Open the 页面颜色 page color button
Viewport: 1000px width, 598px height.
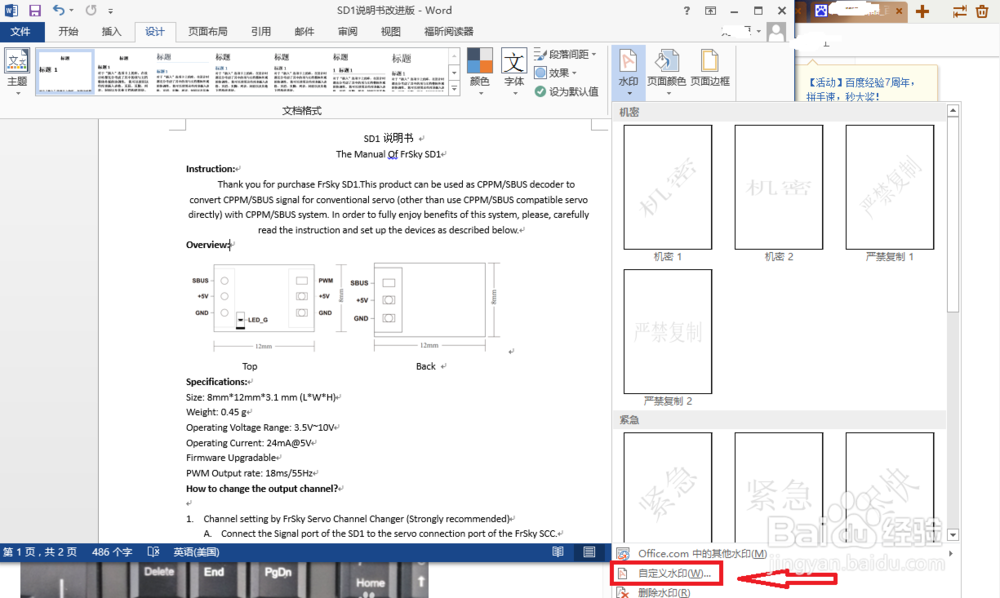pos(666,71)
